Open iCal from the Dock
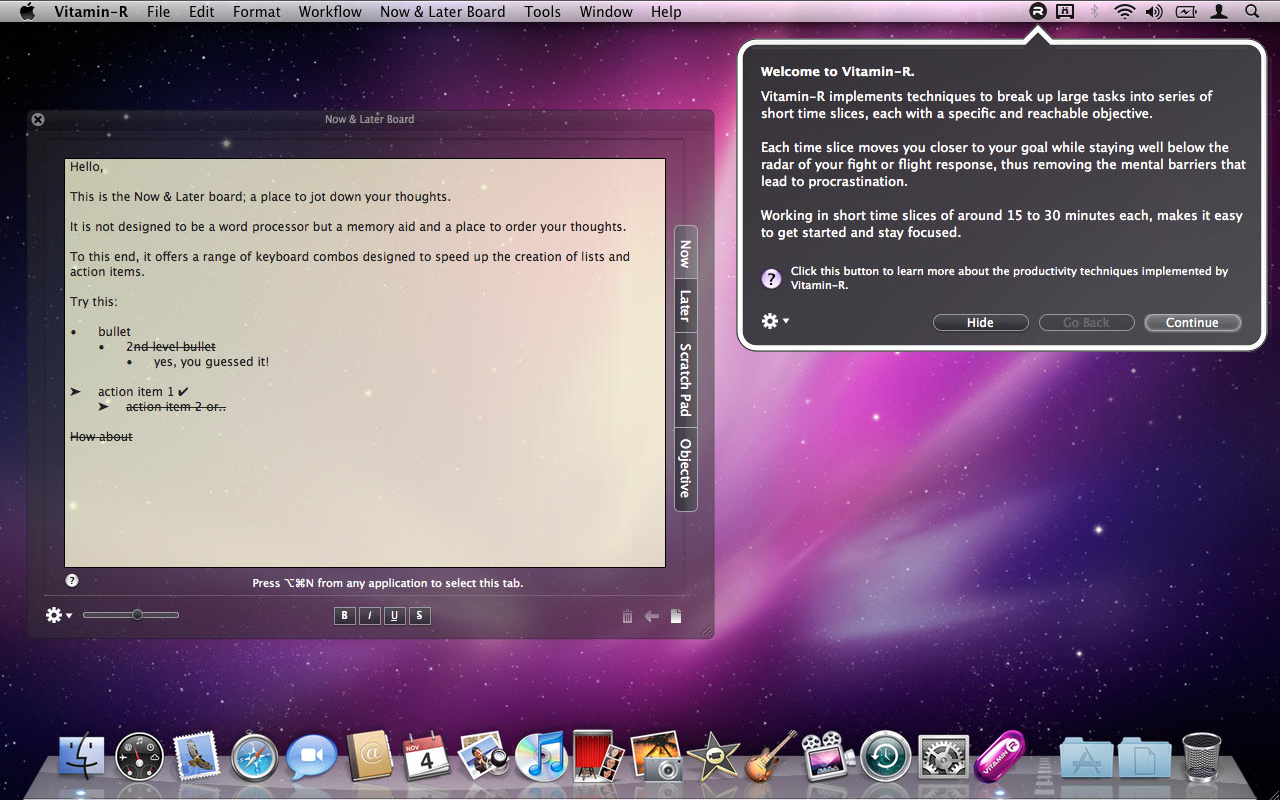The width and height of the screenshot is (1280, 800). (x=427, y=757)
